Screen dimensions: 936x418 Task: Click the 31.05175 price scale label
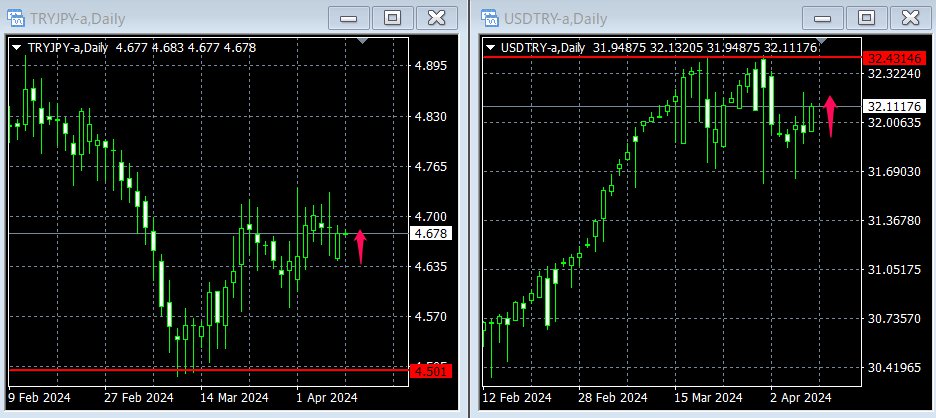894,270
